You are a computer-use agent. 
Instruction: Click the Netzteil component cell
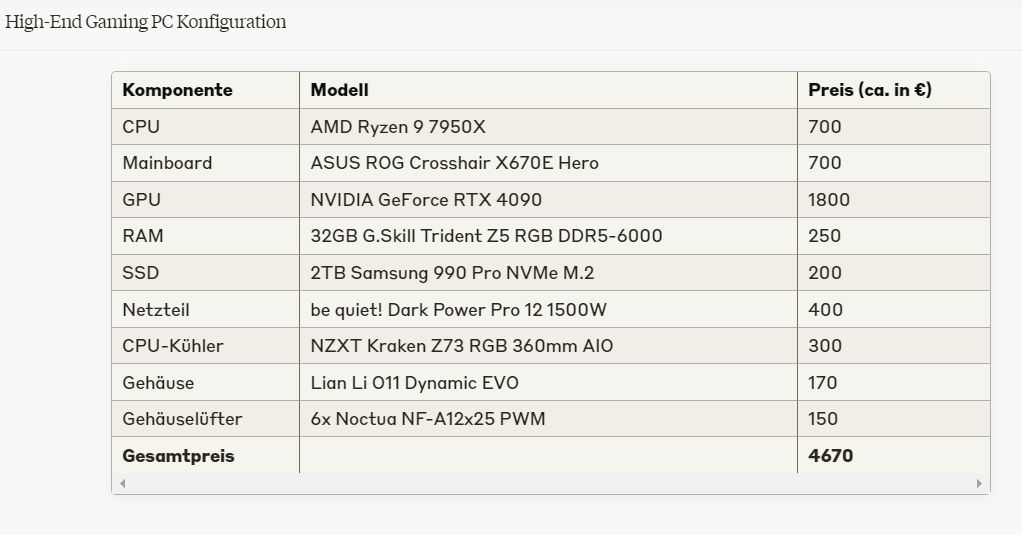(205, 309)
